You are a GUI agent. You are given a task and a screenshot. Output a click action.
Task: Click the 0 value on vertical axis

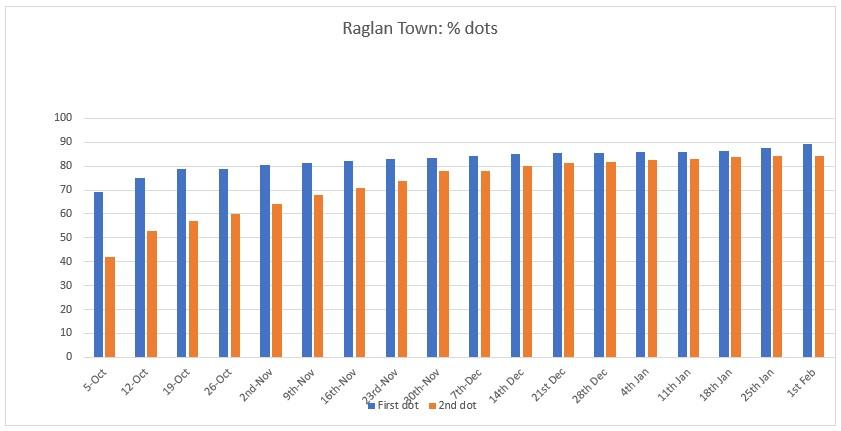[69, 357]
